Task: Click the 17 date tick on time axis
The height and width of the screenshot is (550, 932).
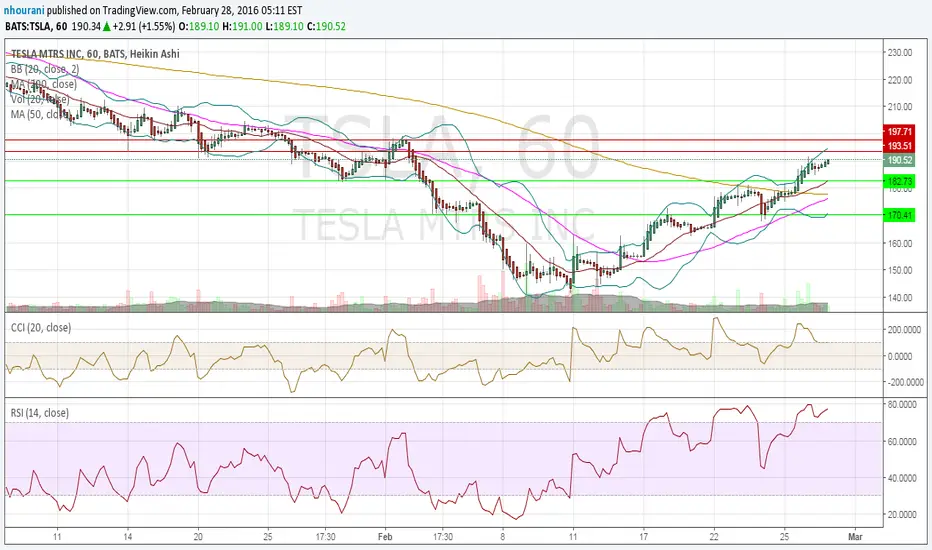Action: 644,536
